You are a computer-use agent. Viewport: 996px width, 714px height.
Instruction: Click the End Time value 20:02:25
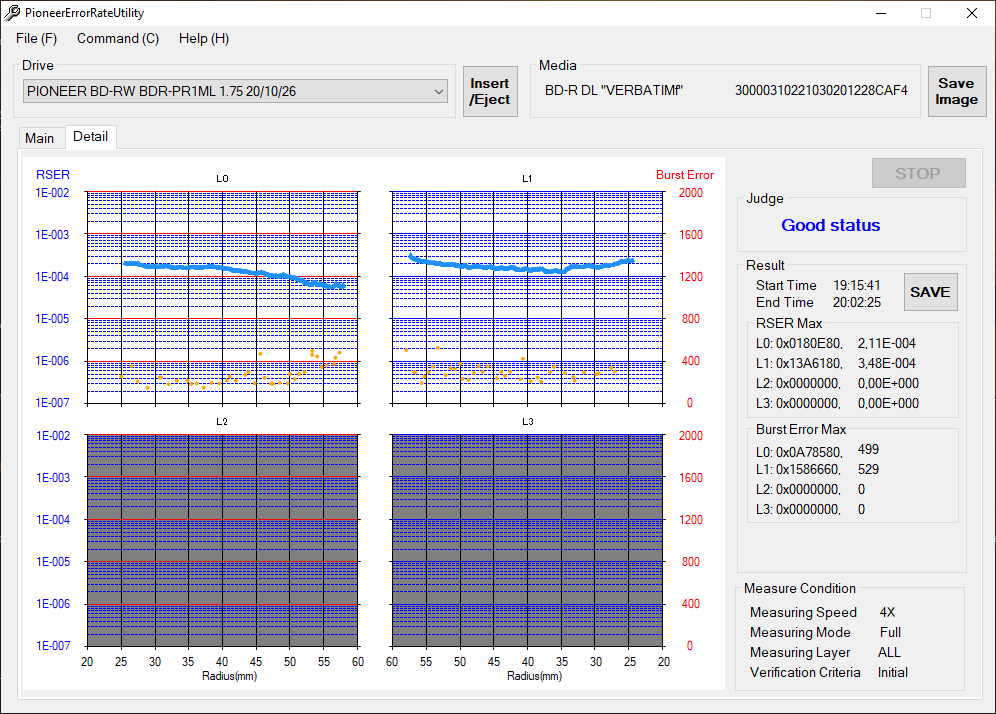857,302
